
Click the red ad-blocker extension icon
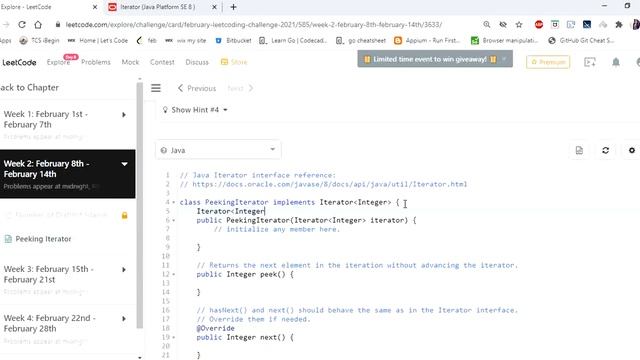coord(539,24)
